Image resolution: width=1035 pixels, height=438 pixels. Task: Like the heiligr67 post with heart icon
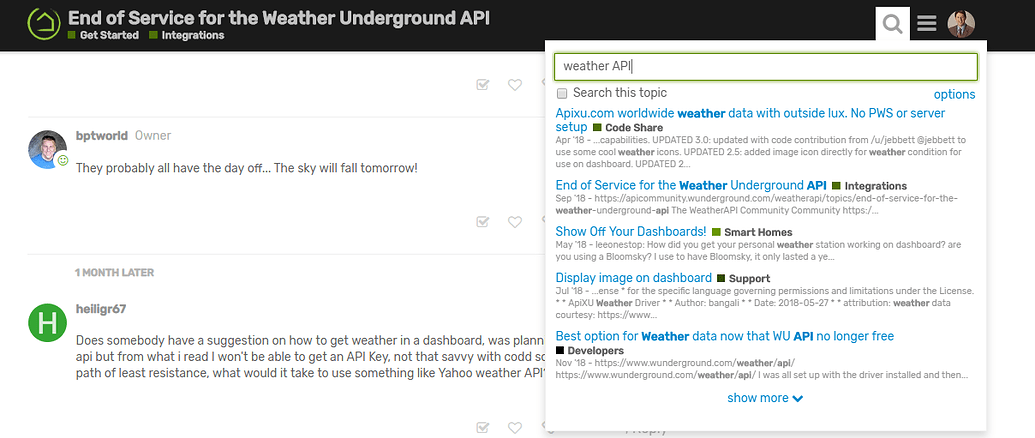[x=515, y=427]
